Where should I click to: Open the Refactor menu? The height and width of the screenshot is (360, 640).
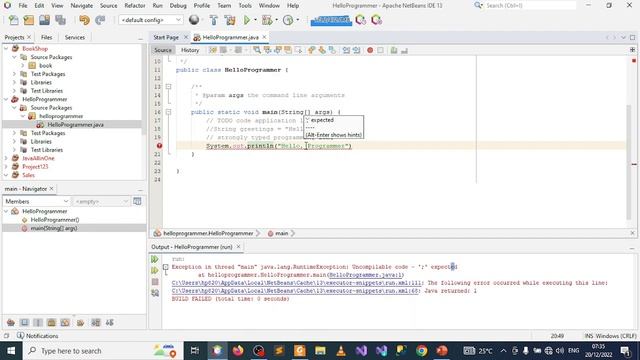(x=135, y=6)
